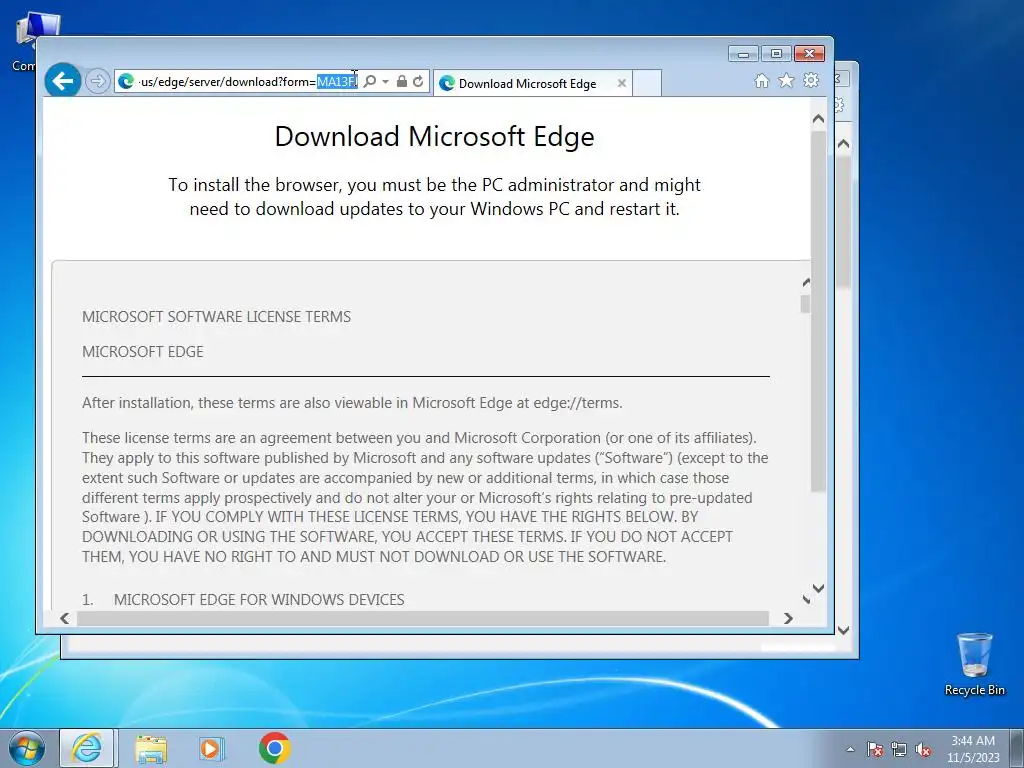The height and width of the screenshot is (768, 1024).
Task: Click the taskbar clock showing 3:44 AM
Action: tap(973, 749)
